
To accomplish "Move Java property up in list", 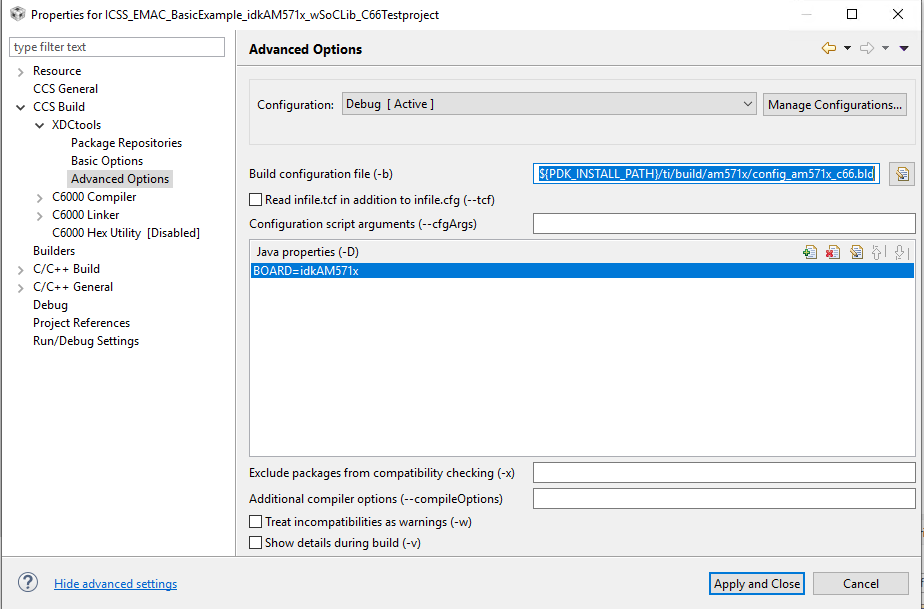I will 879,252.
